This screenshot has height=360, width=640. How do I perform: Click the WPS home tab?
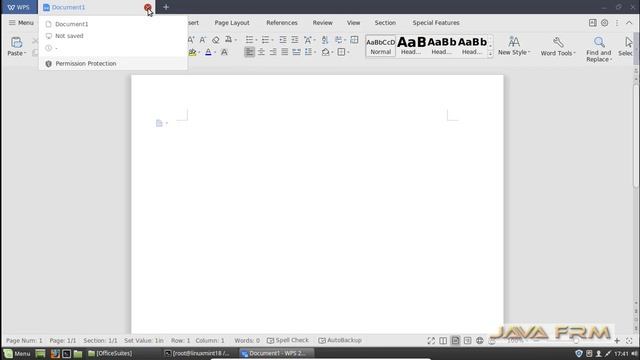tap(19, 7)
